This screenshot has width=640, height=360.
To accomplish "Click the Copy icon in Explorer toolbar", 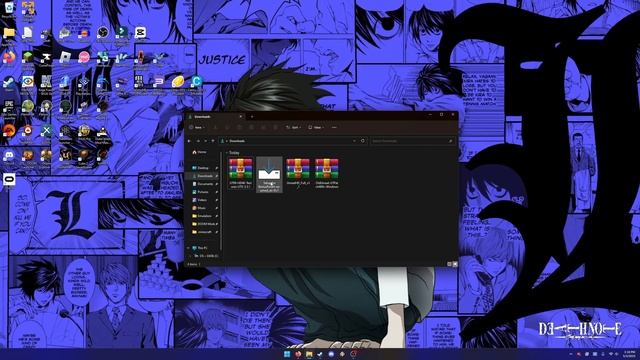I will 227,127.
